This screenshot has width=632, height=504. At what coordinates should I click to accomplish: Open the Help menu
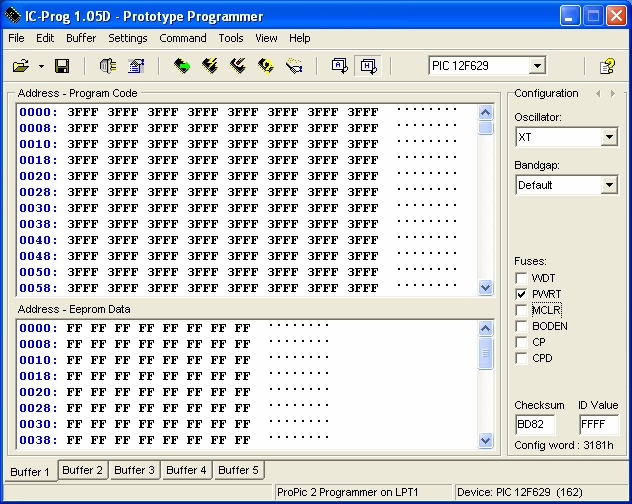point(299,38)
